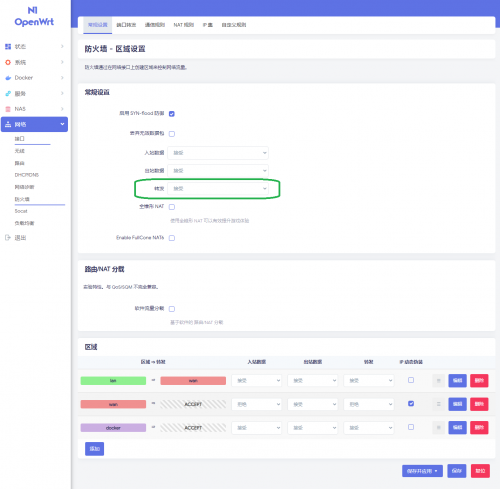Screen dimensions: 500x489
Task: Uncheck the SYN-flood protection checkbox
Action: point(172,114)
